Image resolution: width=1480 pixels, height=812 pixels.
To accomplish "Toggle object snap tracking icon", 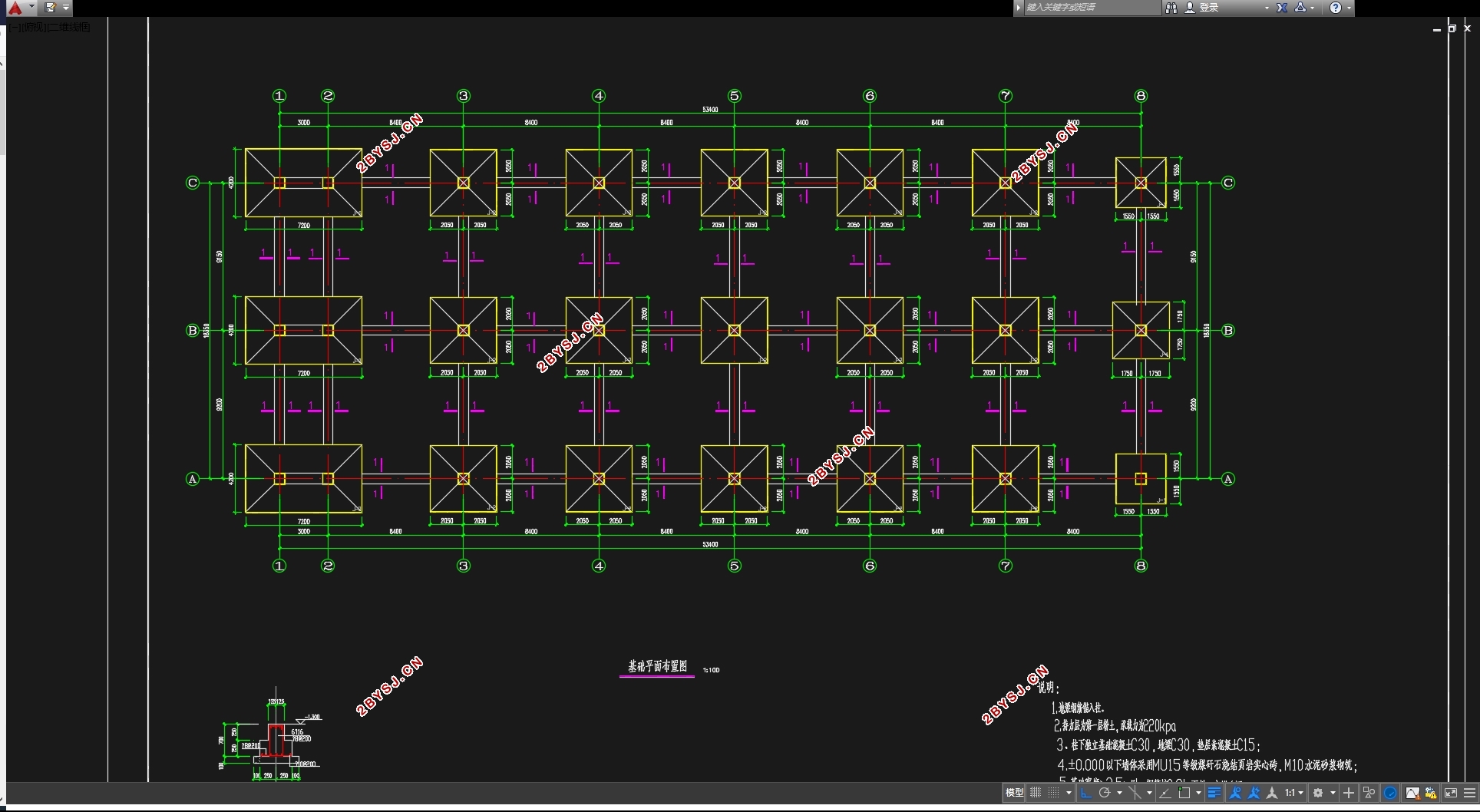I will point(1165,793).
